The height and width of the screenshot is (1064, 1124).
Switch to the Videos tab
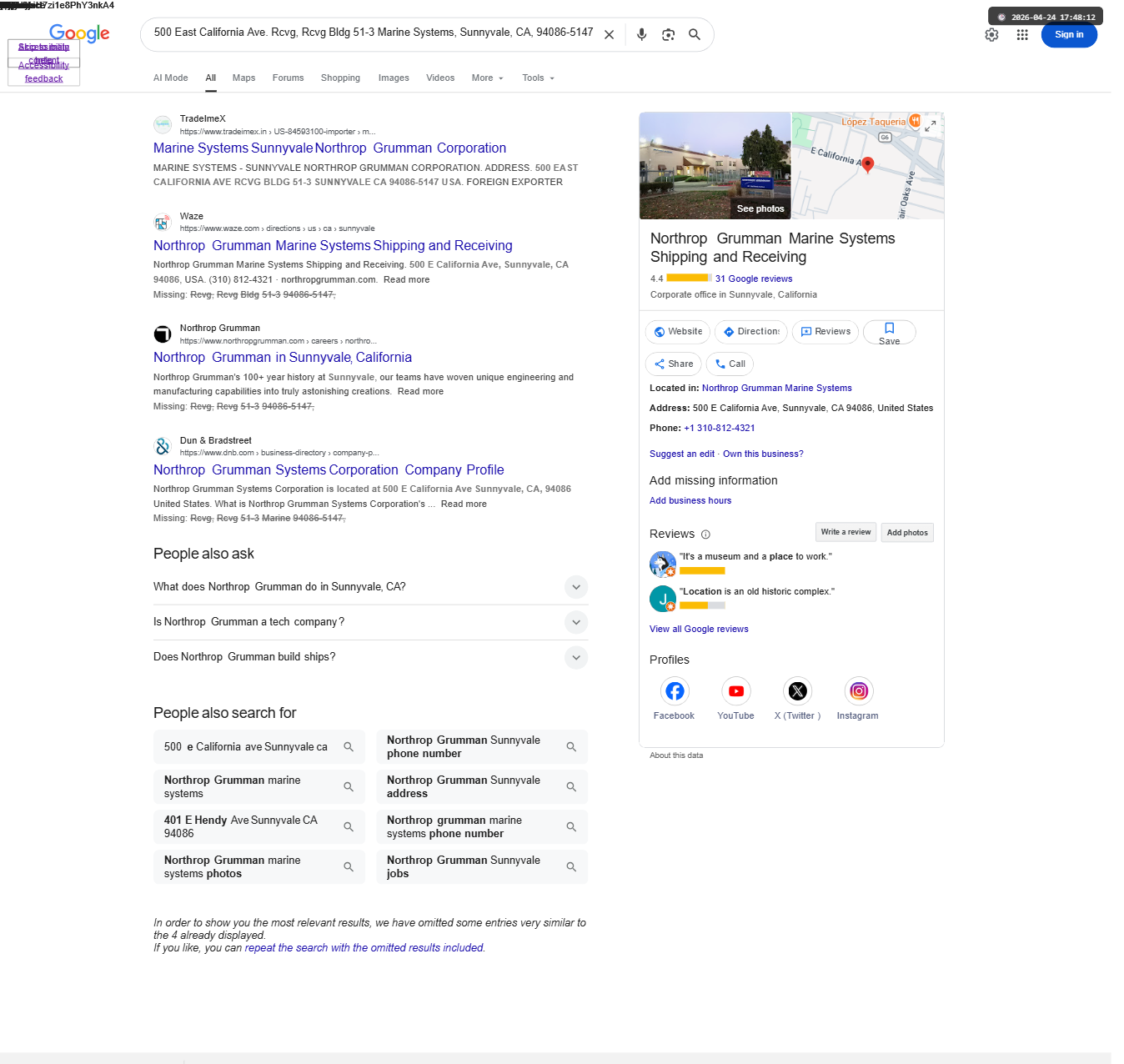click(x=440, y=78)
